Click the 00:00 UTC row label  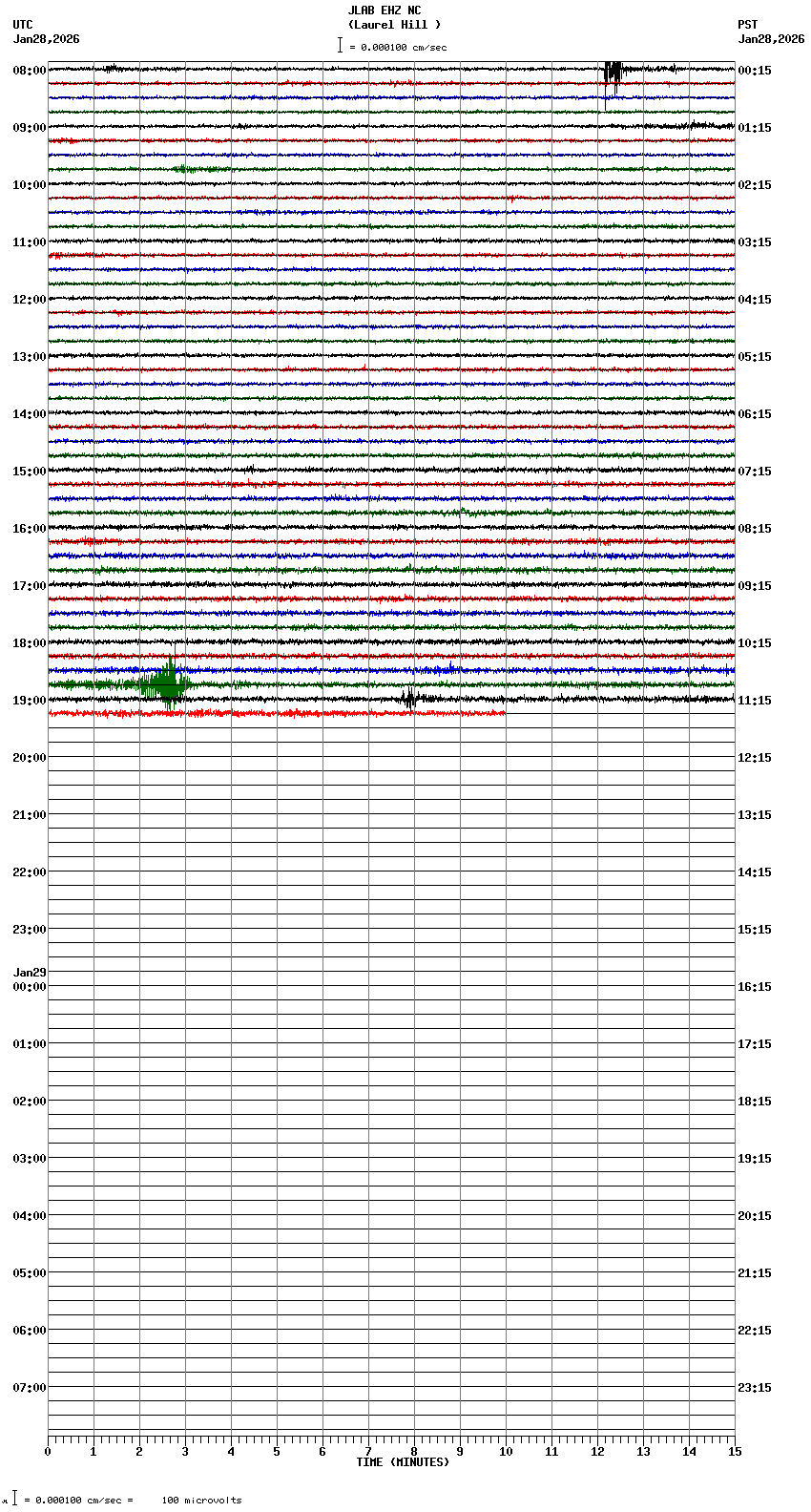coord(30,987)
